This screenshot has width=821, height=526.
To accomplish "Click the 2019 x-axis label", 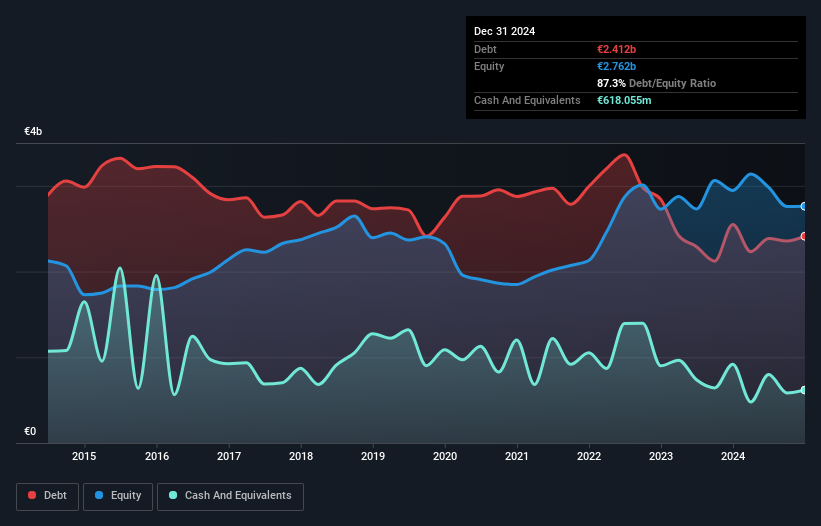I will pyautogui.click(x=373, y=456).
